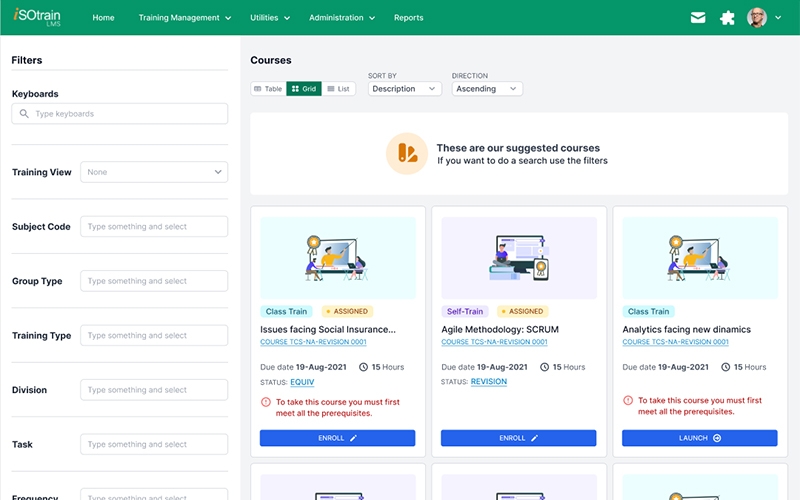Open the puzzle piece extensions icon
Viewport: 800px width, 500px height.
[x=727, y=18]
